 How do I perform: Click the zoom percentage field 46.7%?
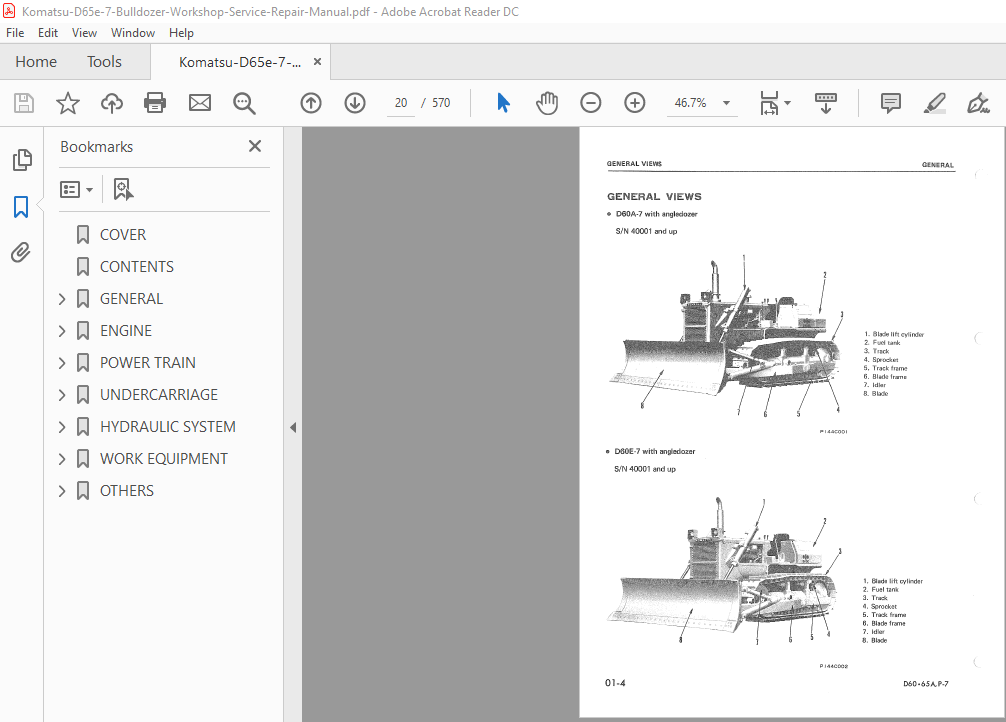[690, 103]
